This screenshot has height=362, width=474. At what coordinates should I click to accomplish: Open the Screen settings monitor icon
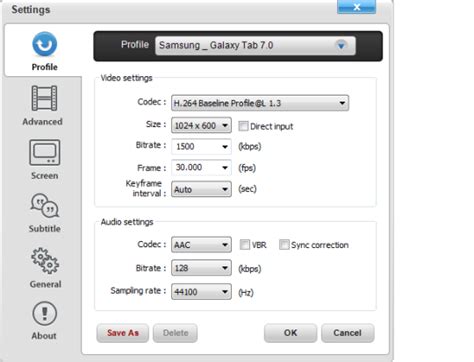(45, 153)
